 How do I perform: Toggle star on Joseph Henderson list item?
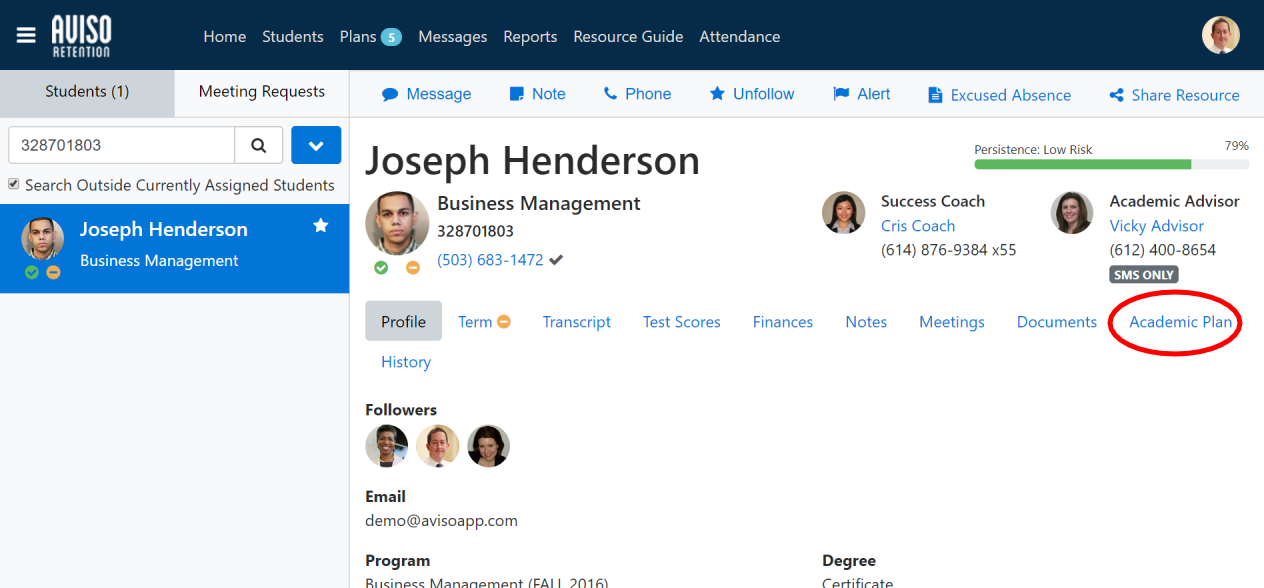pyautogui.click(x=321, y=226)
